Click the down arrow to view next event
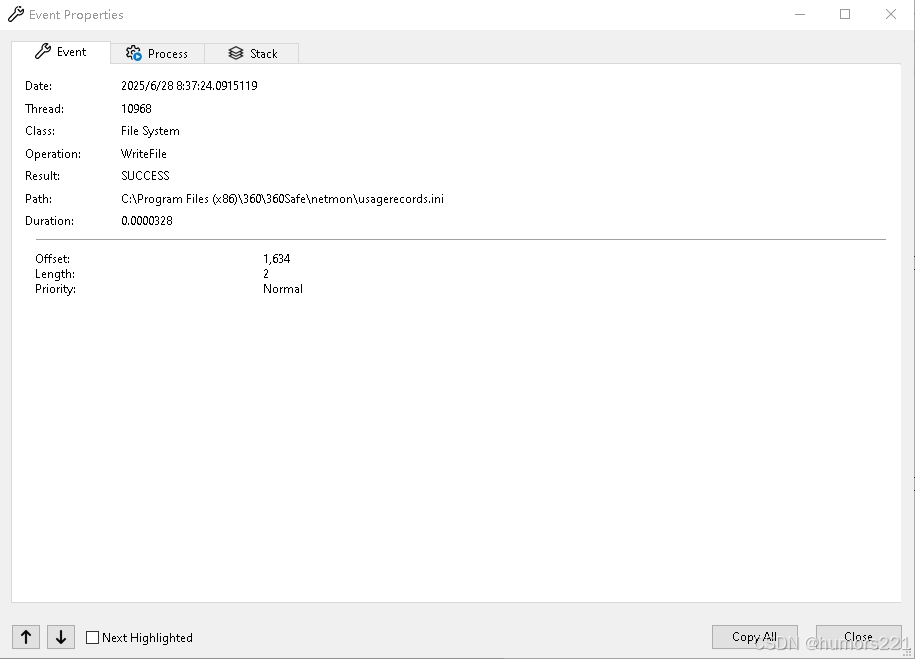This screenshot has height=659, width=915. (60, 637)
